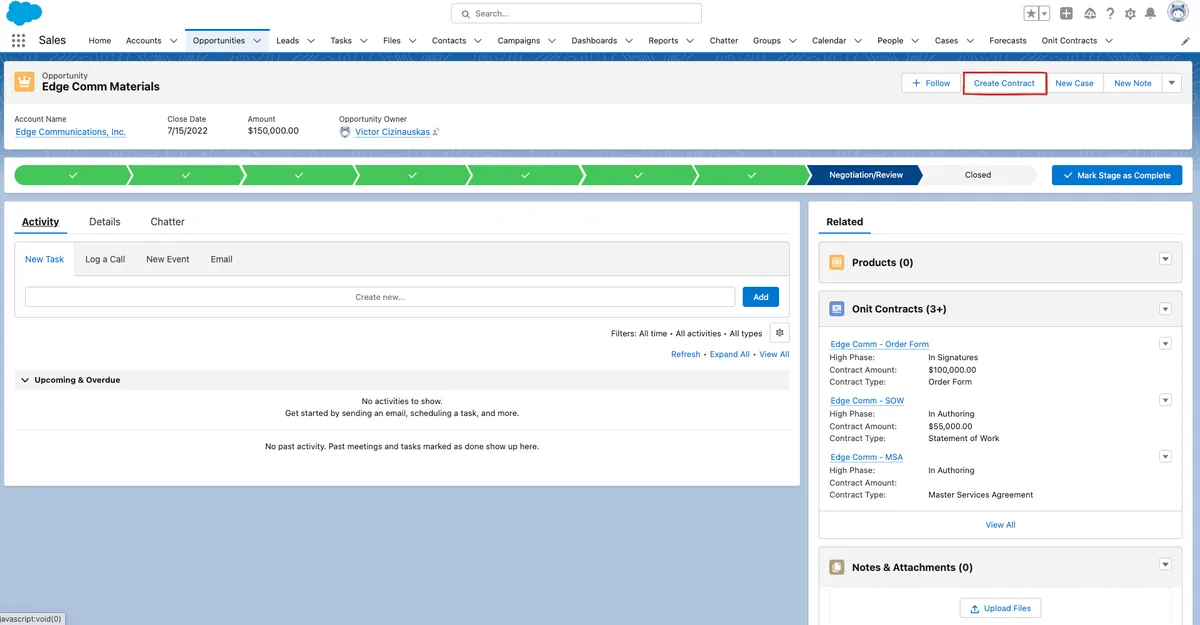
Task: Click Mark Stage as Complete
Action: click(1117, 175)
